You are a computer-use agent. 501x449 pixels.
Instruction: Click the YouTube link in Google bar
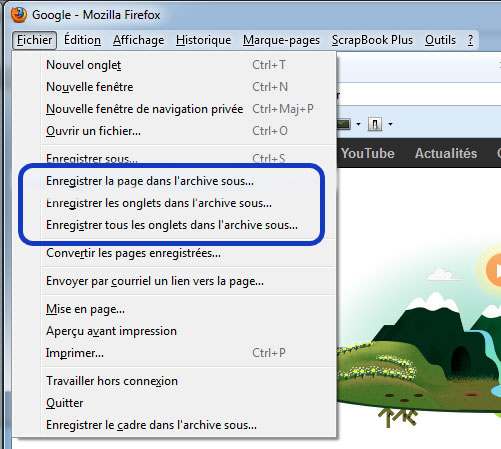click(367, 153)
